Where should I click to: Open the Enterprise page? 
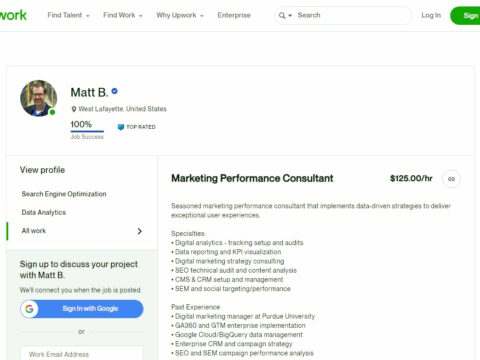(x=234, y=15)
